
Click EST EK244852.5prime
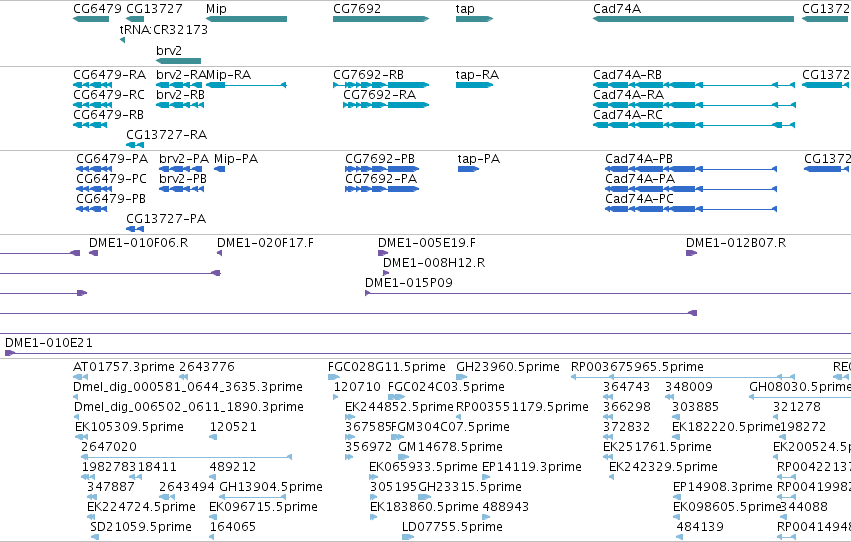pyautogui.click(x=350, y=417)
